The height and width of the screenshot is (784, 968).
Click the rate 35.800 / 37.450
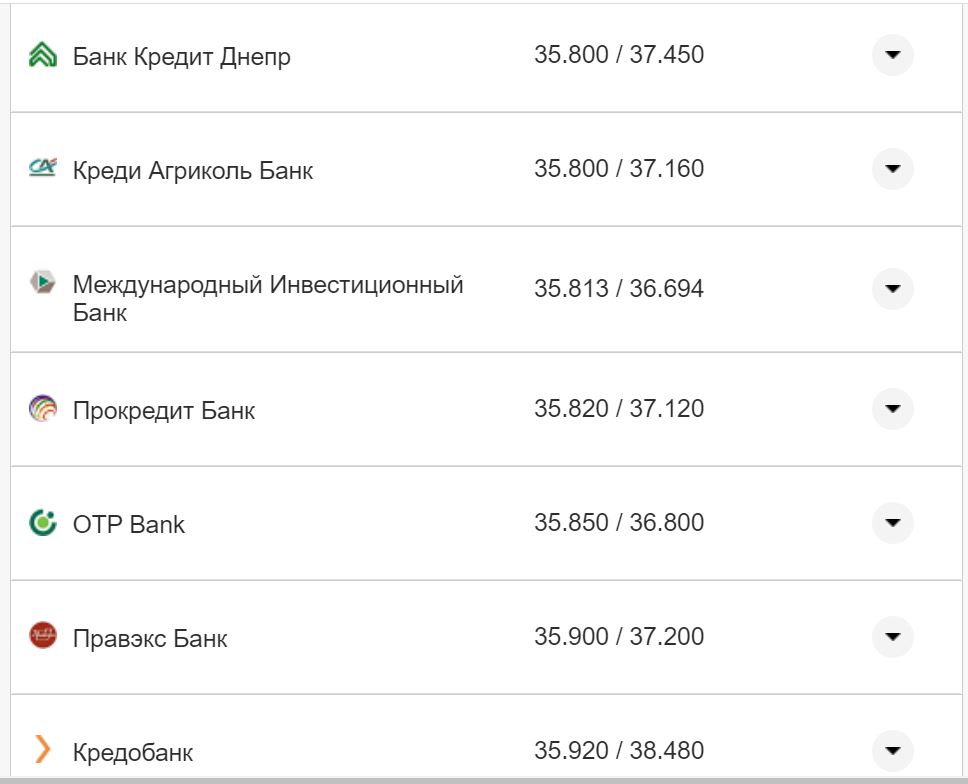(x=620, y=54)
